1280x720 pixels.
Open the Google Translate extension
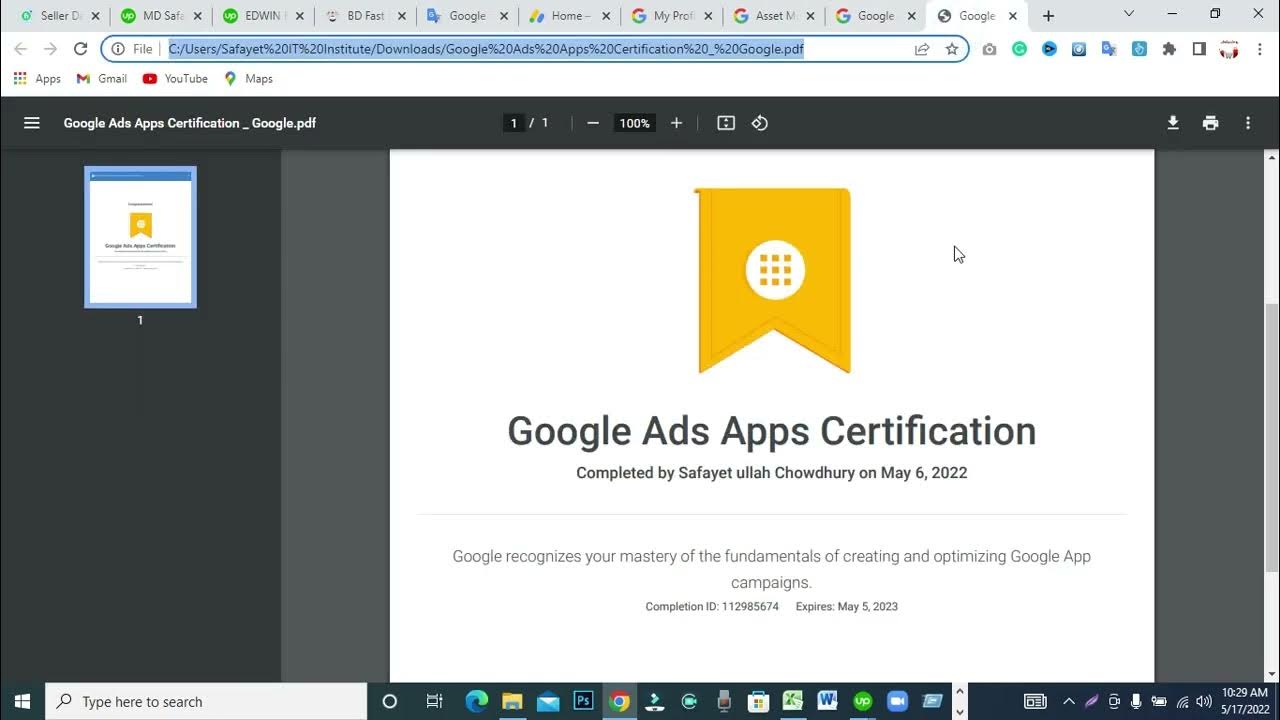click(x=1109, y=48)
